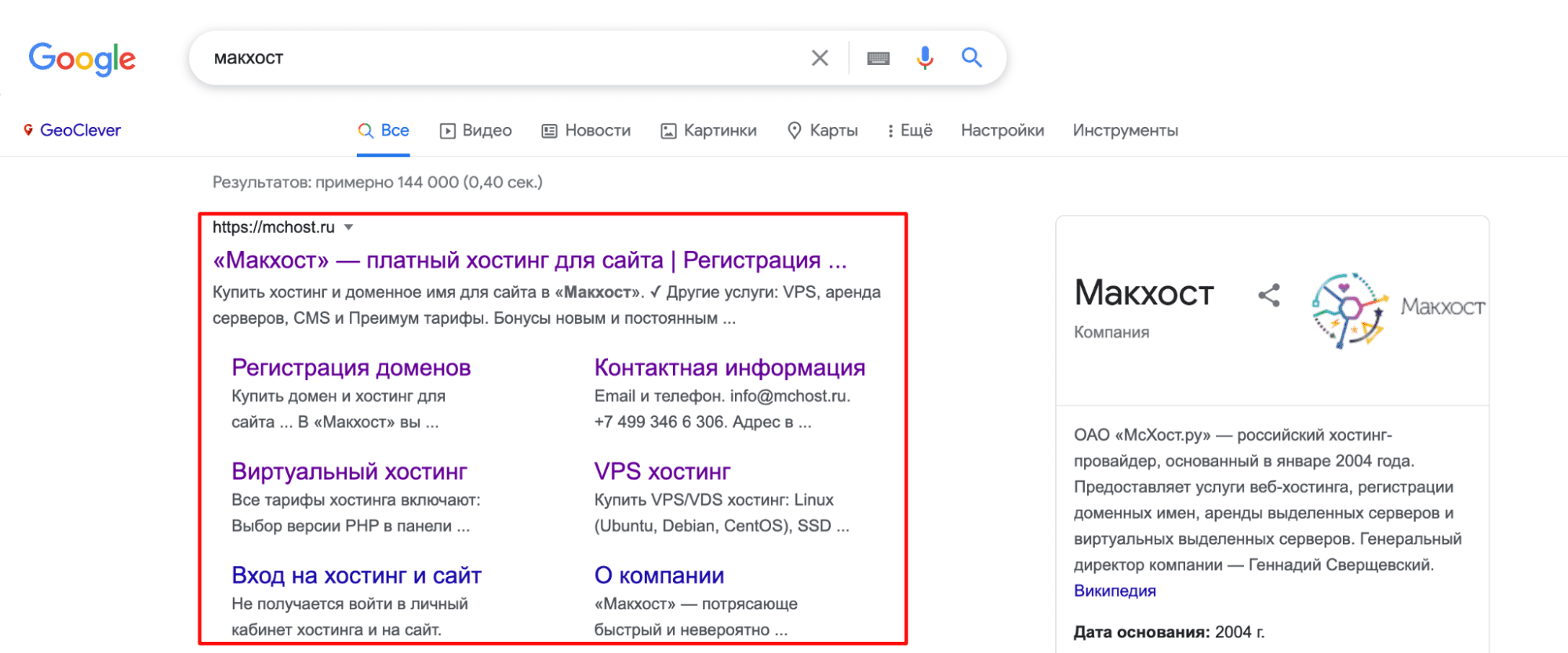The height and width of the screenshot is (653, 1568).
Task: Click the Дата основания: 2004 г. entry
Action: 1169,633
